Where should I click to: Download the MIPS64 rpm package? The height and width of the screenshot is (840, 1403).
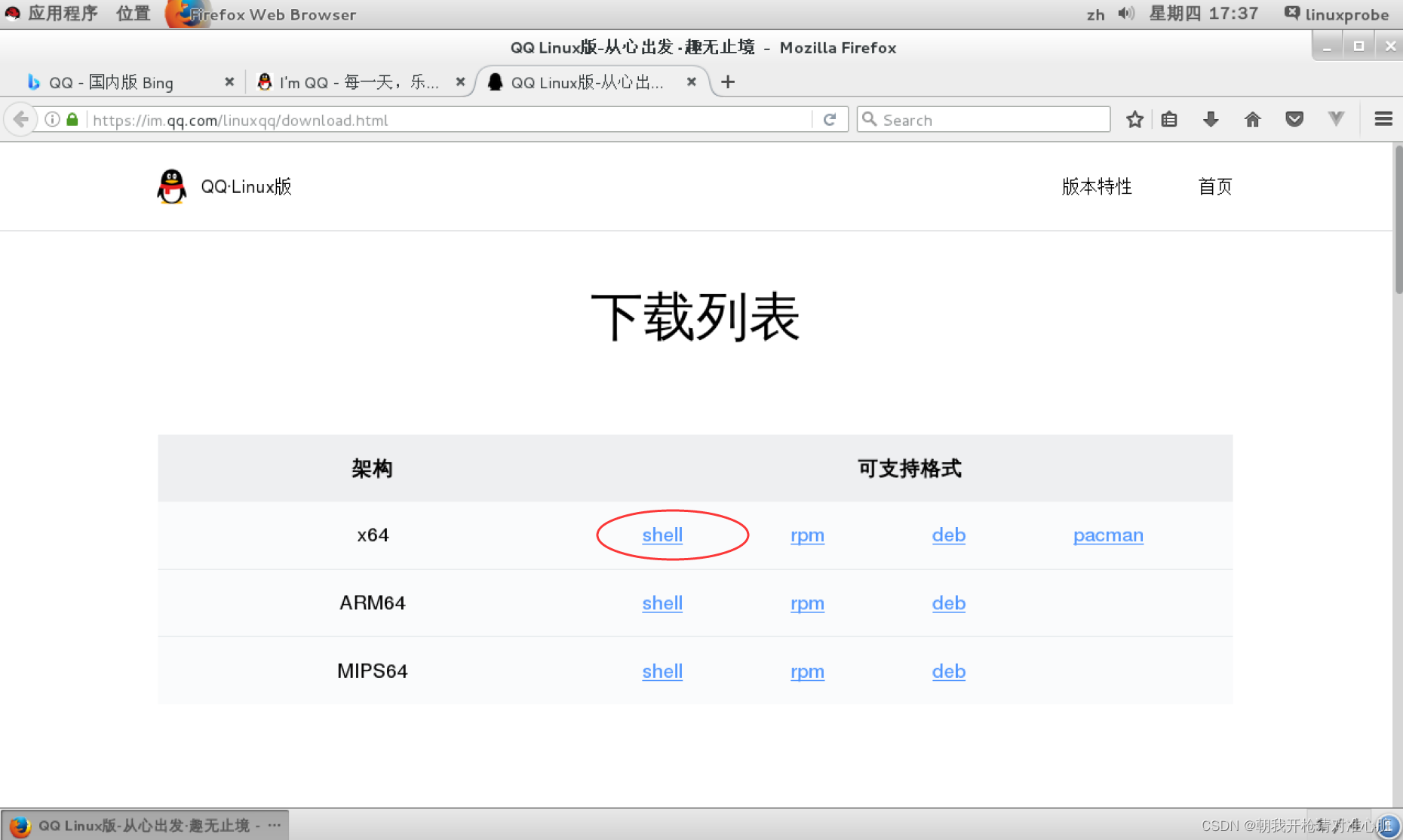pos(807,672)
